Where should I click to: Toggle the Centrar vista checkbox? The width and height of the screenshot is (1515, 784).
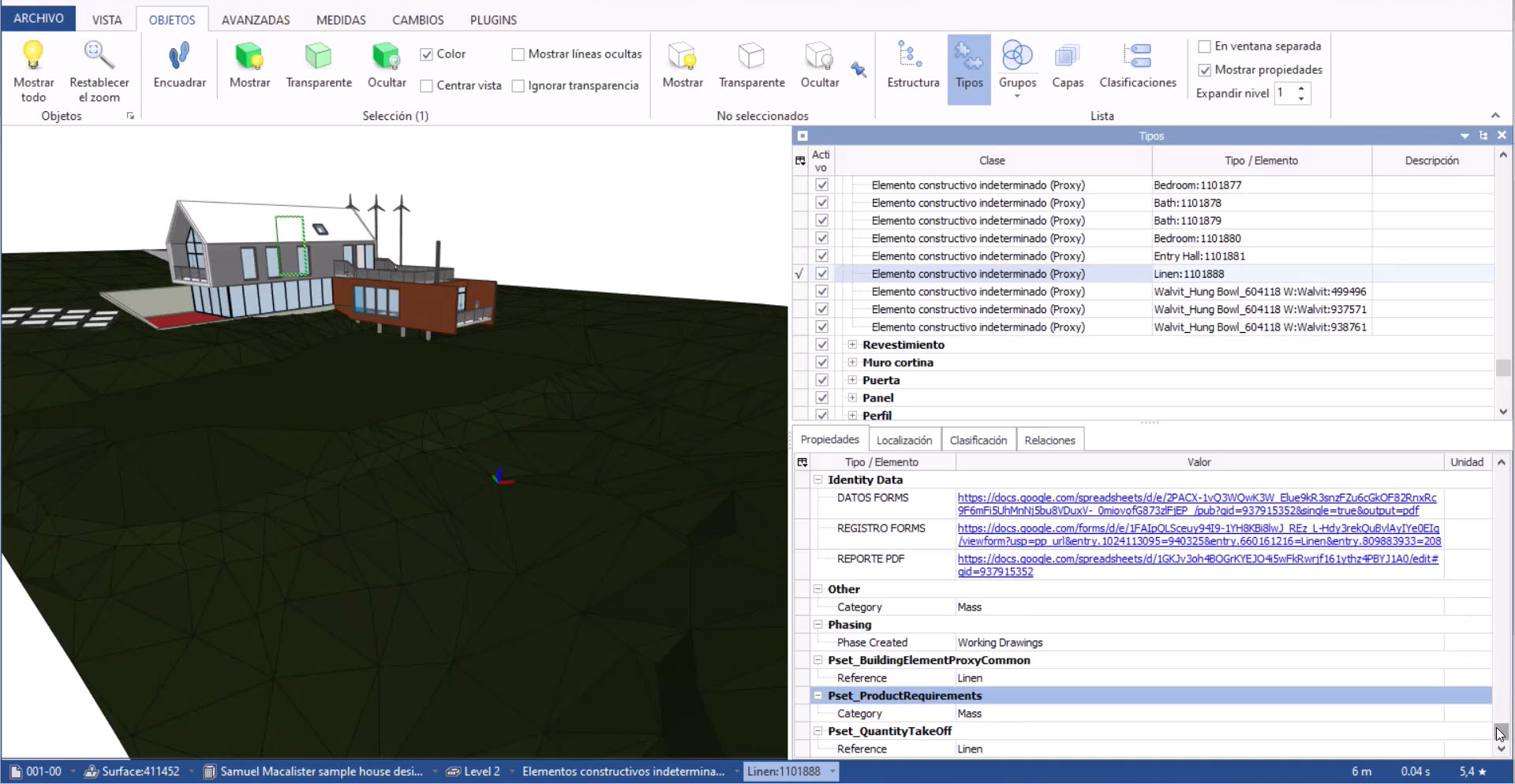pyautogui.click(x=425, y=85)
